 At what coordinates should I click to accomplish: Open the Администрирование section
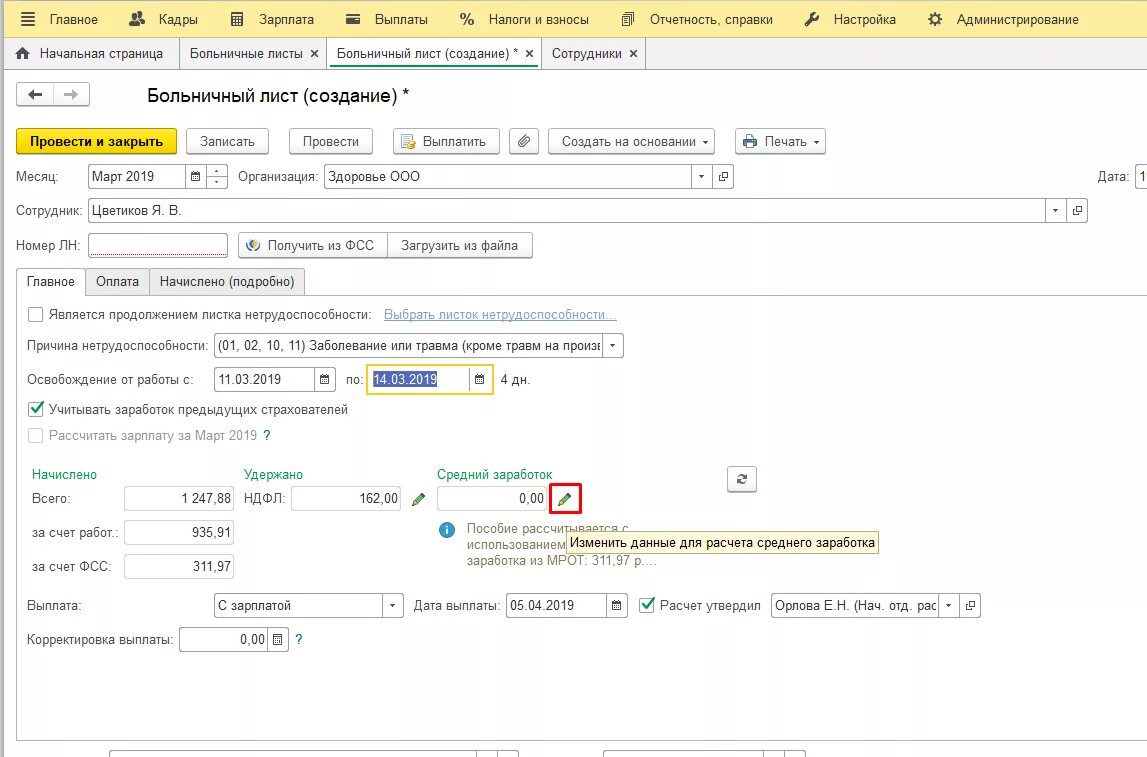(1004, 20)
